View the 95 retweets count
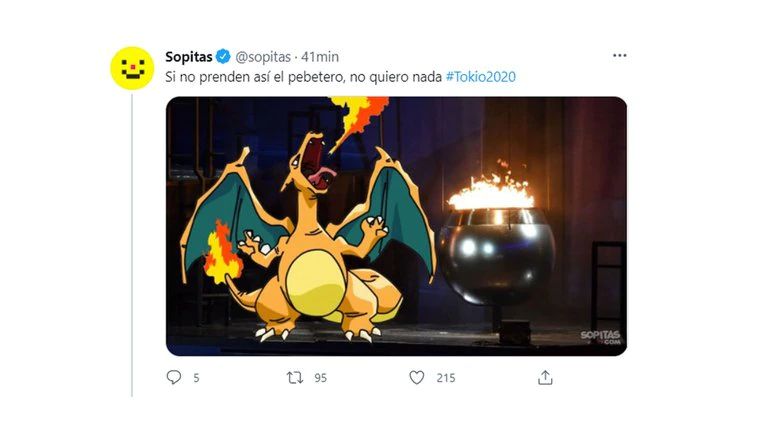Image resolution: width=768 pixels, height=432 pixels. (320, 378)
